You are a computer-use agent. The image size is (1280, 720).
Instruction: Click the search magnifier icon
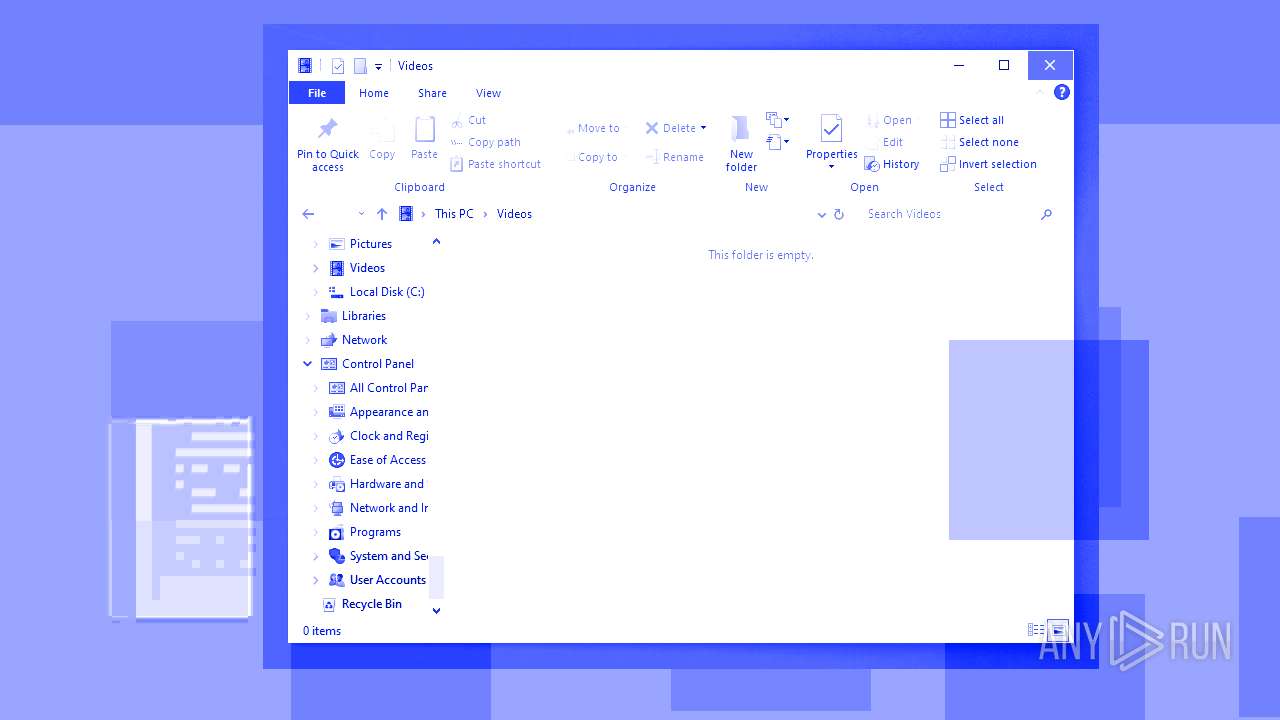pos(1046,214)
